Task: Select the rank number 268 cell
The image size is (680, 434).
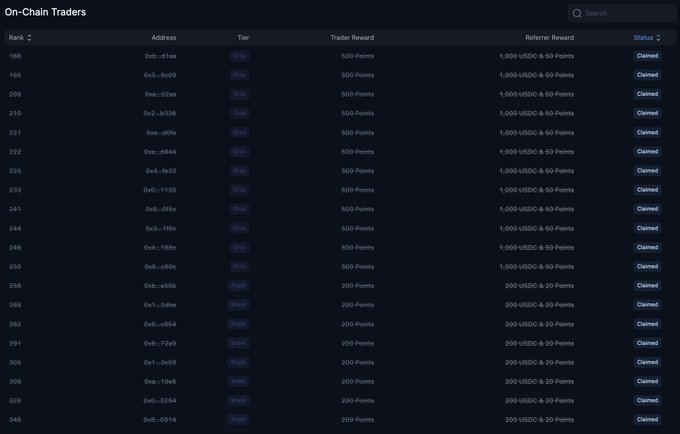Action: tap(15, 305)
